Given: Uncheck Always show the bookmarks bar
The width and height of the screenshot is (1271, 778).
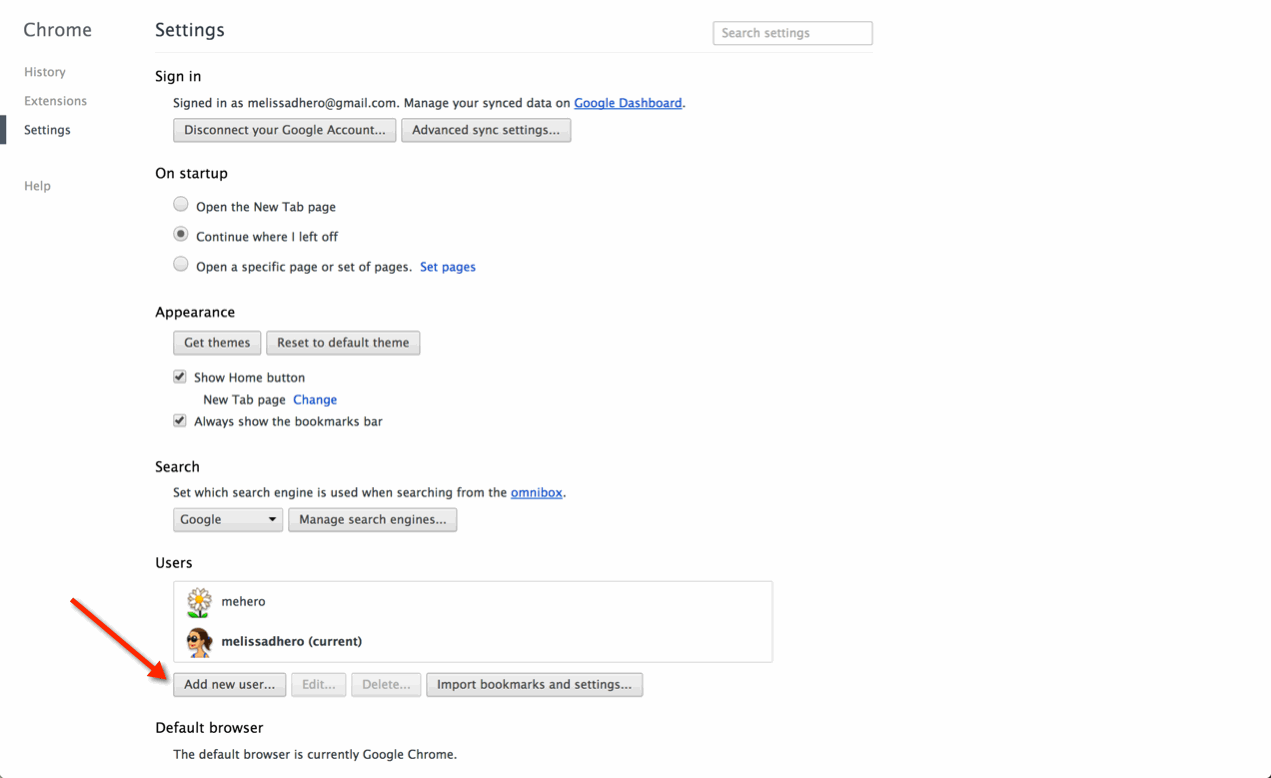Looking at the screenshot, I should point(180,421).
